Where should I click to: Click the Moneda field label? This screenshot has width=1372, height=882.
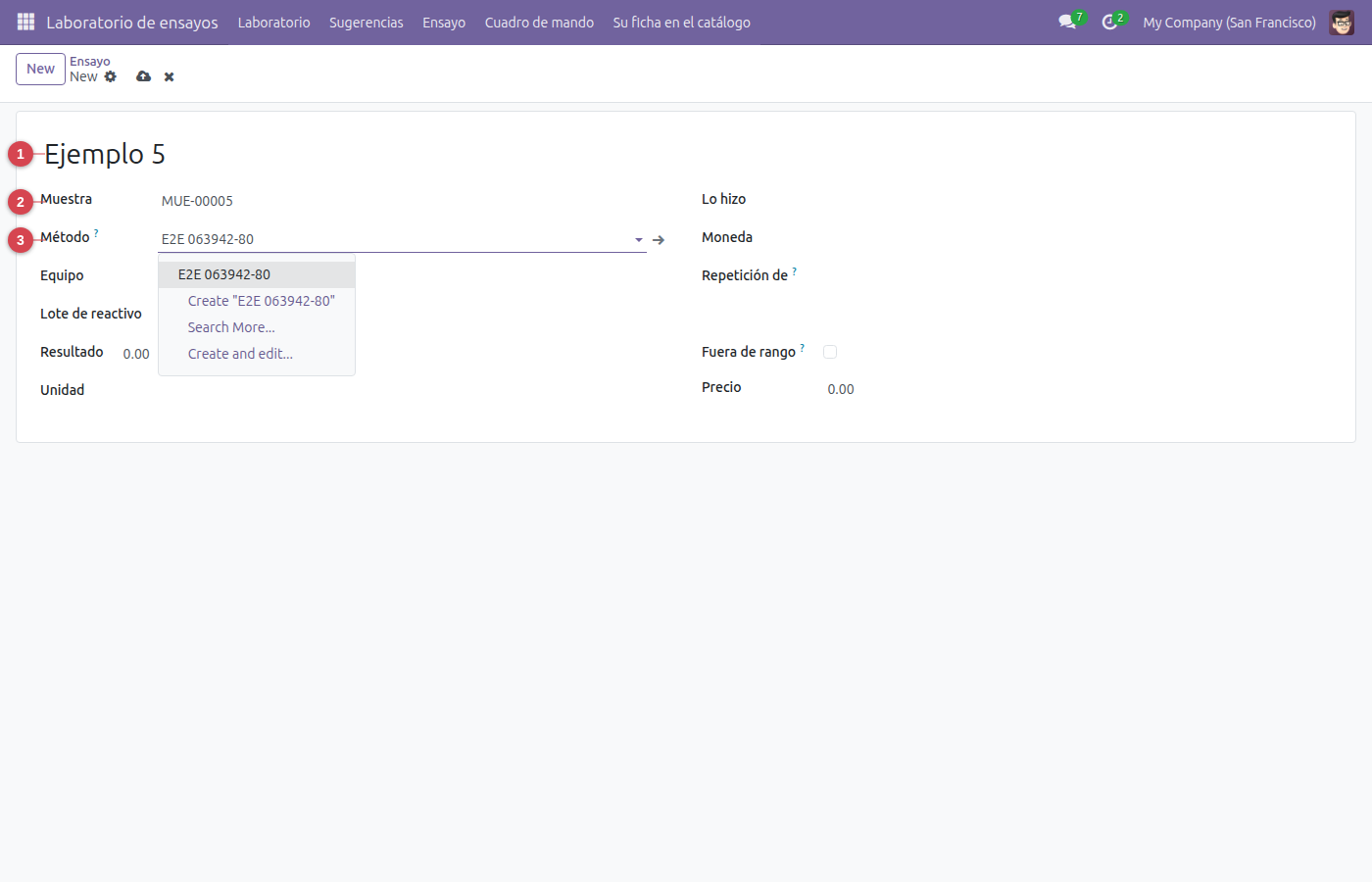point(727,237)
